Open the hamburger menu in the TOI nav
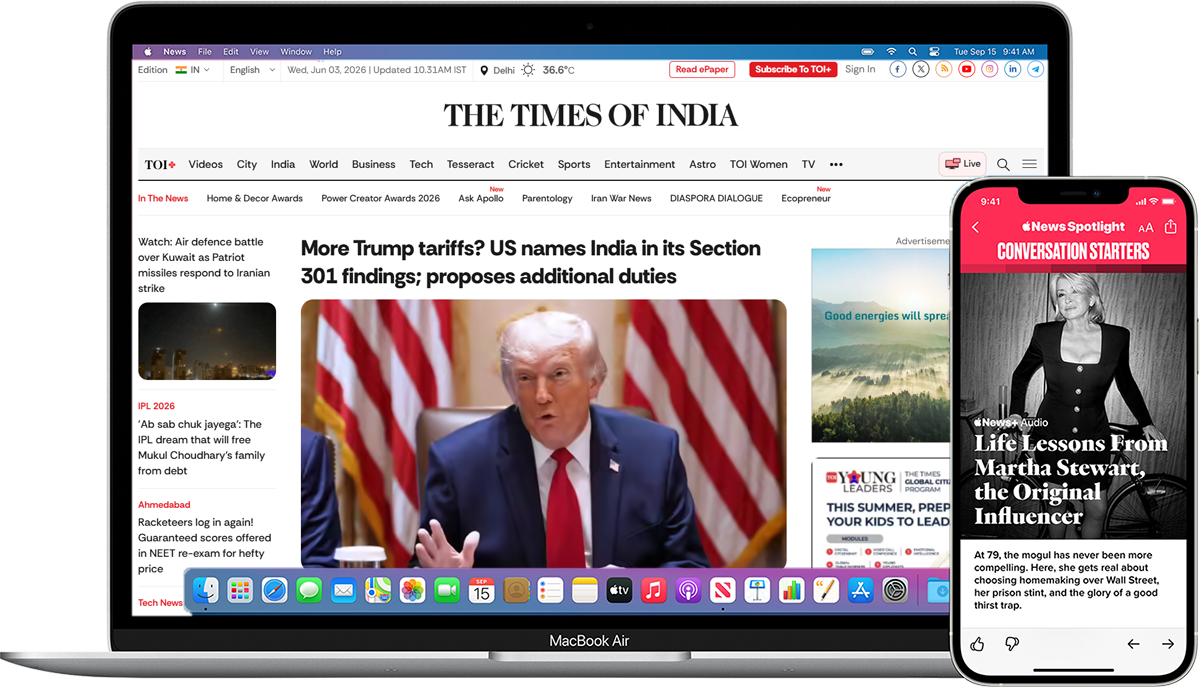Image resolution: width=1200 pixels, height=687 pixels. [1029, 164]
